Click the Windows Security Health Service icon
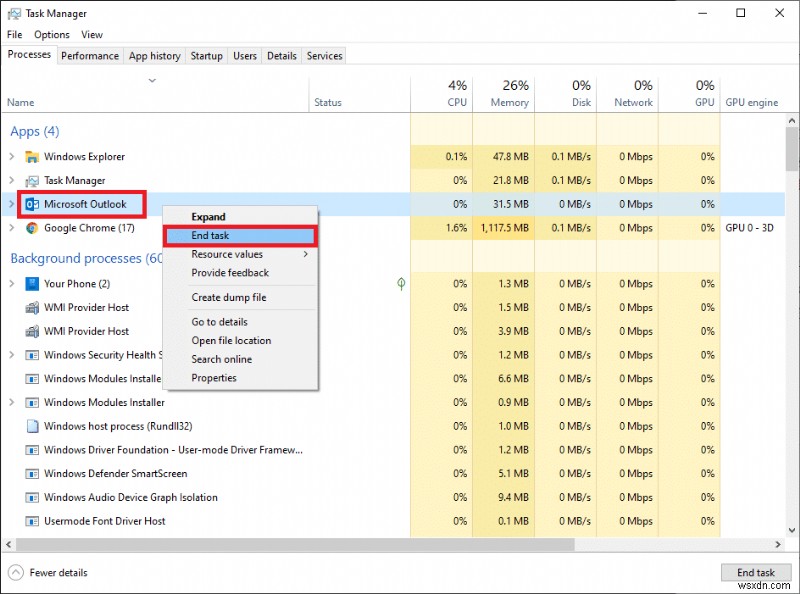This screenshot has height=594, width=800. click(x=33, y=355)
